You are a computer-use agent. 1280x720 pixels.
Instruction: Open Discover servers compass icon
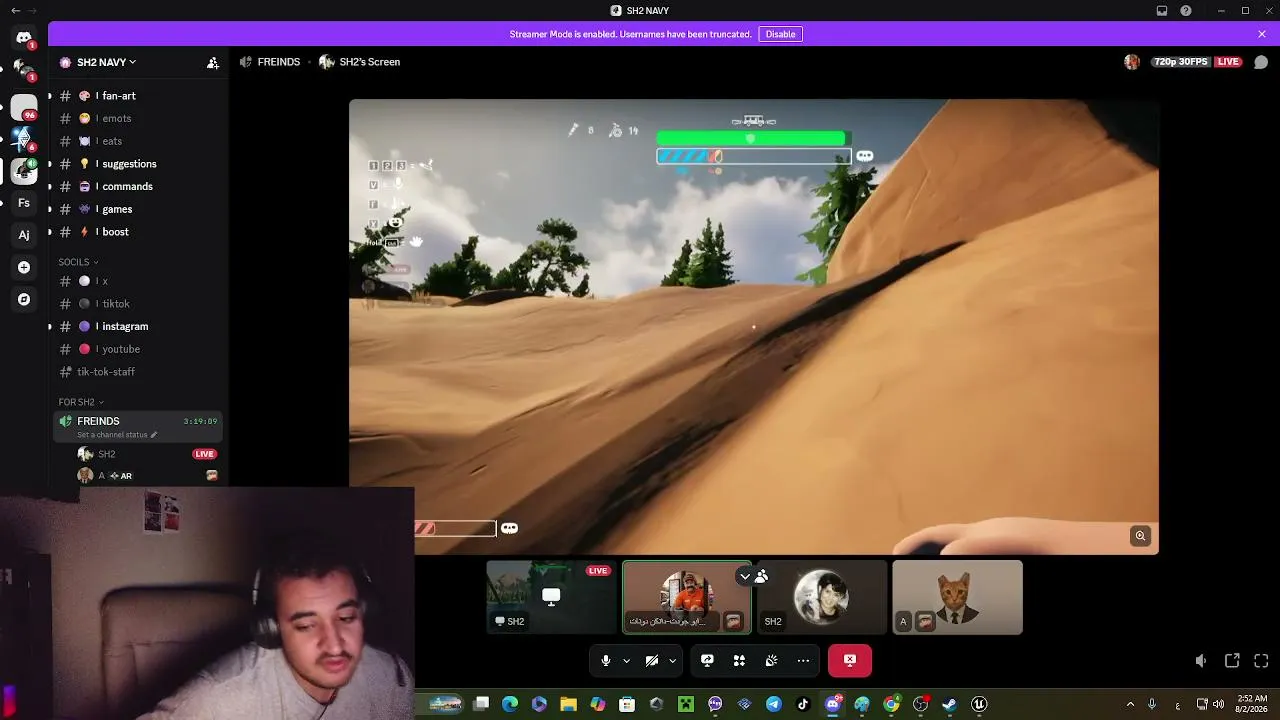[24, 299]
